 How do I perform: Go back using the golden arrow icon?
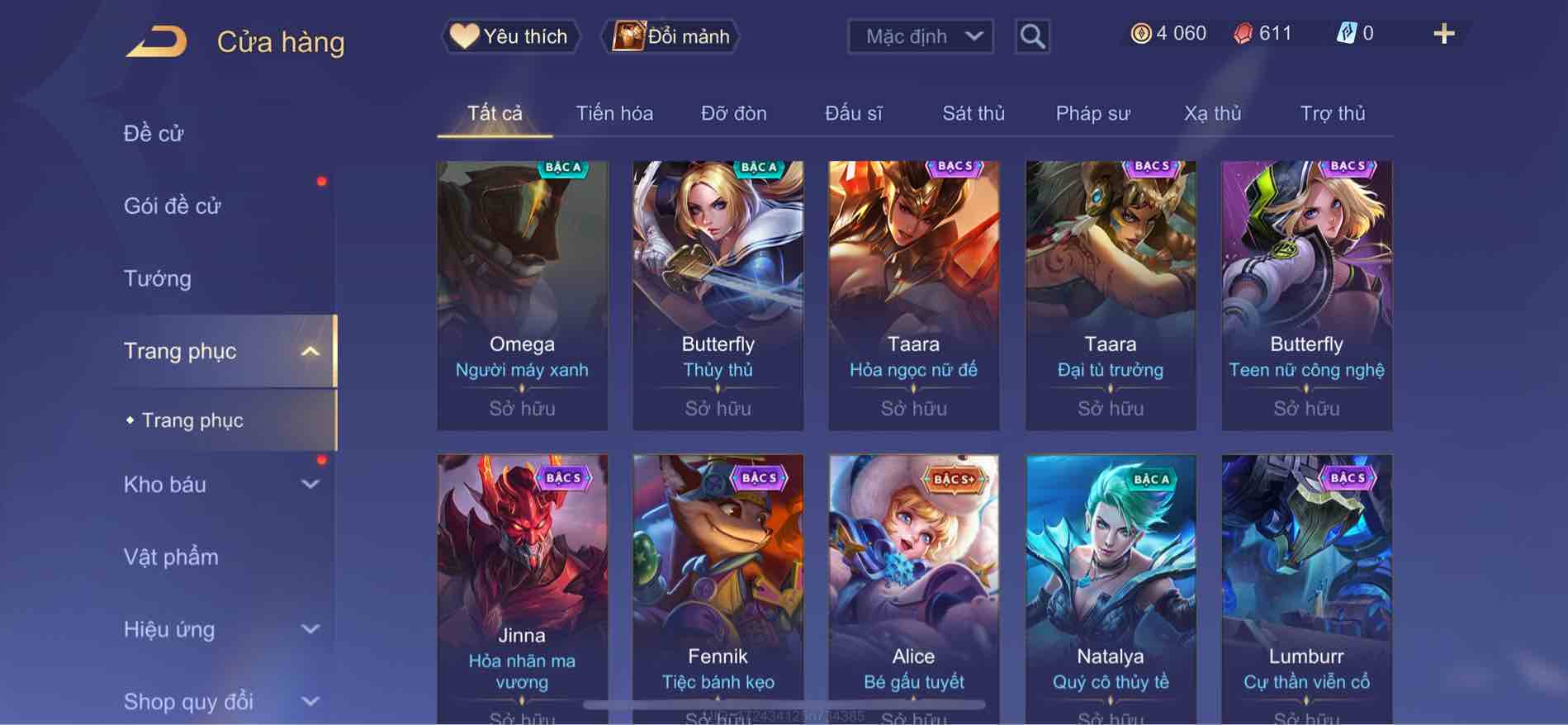156,41
